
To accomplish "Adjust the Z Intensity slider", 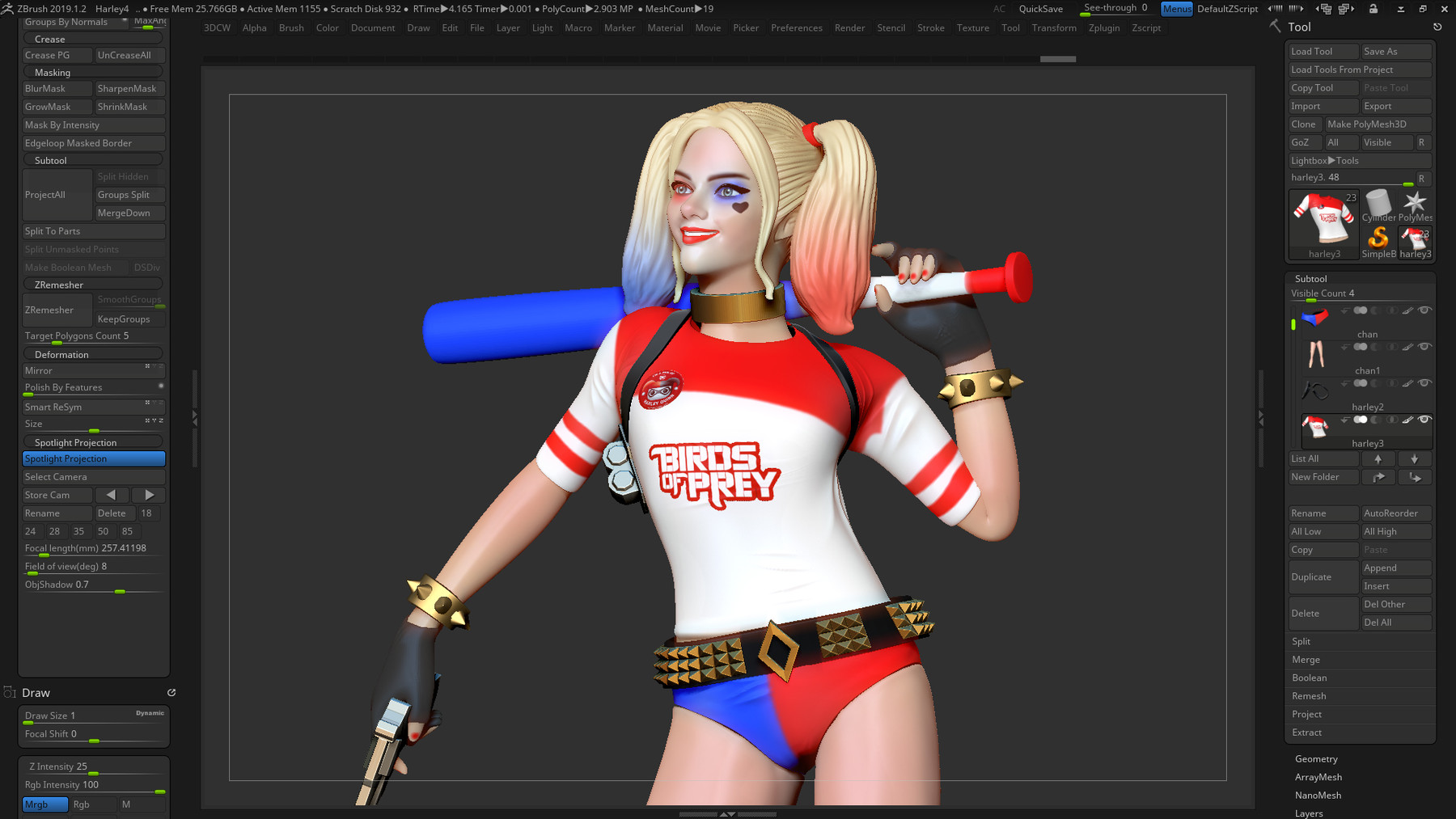I will tap(93, 767).
